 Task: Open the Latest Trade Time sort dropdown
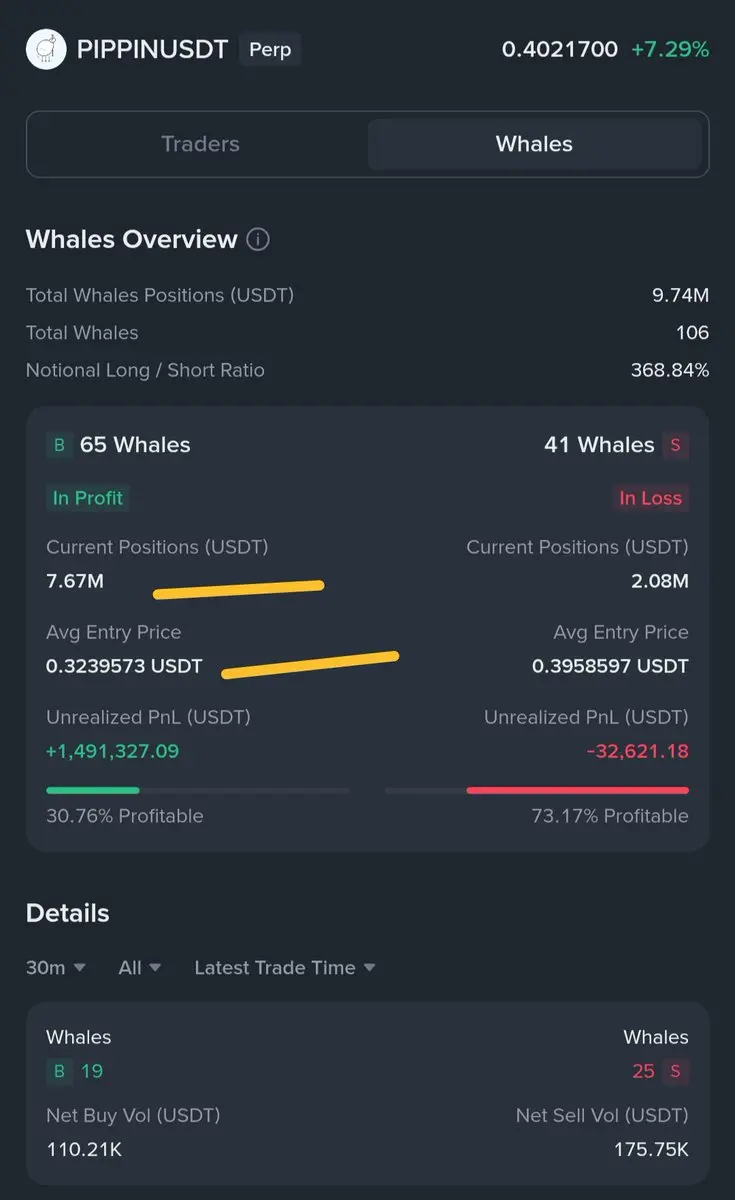285,968
